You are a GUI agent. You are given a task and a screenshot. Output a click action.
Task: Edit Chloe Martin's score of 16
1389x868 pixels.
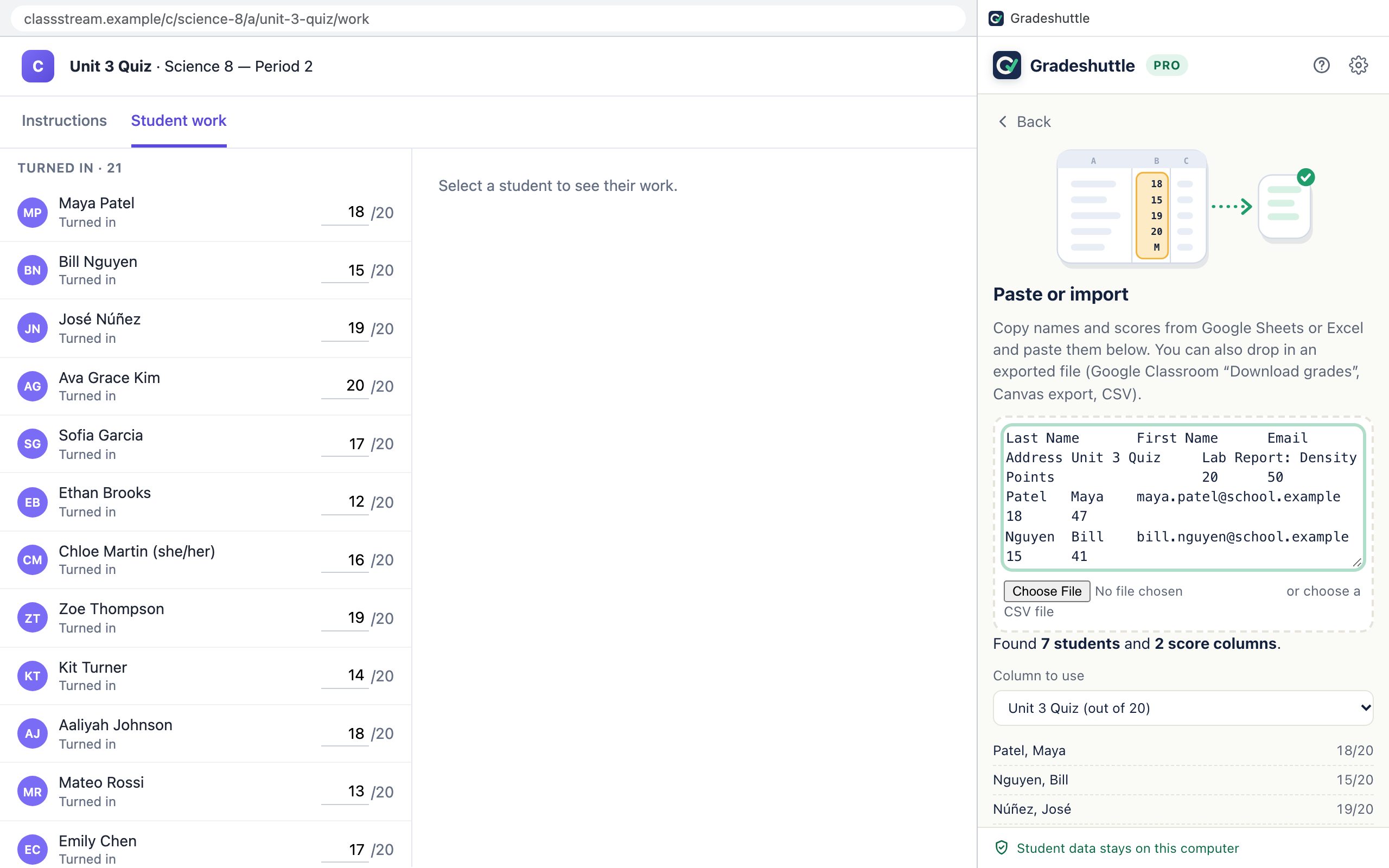point(345,560)
